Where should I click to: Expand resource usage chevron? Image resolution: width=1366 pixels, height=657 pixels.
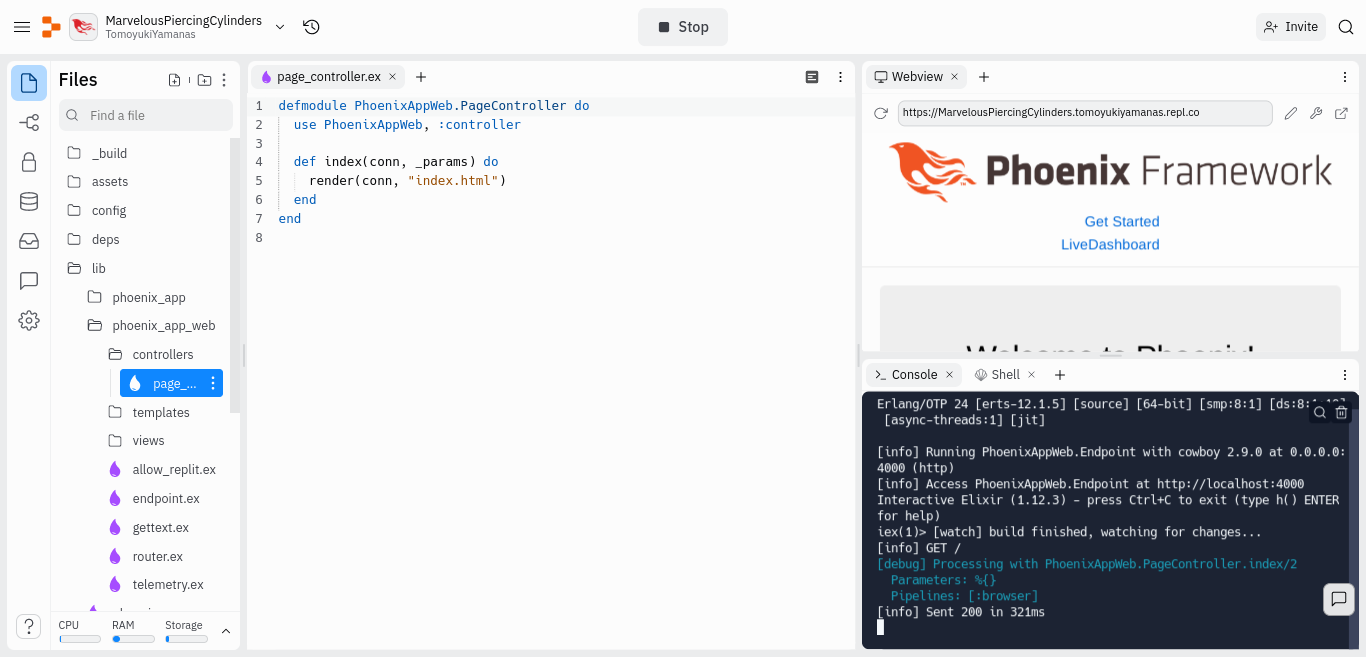tap(226, 631)
